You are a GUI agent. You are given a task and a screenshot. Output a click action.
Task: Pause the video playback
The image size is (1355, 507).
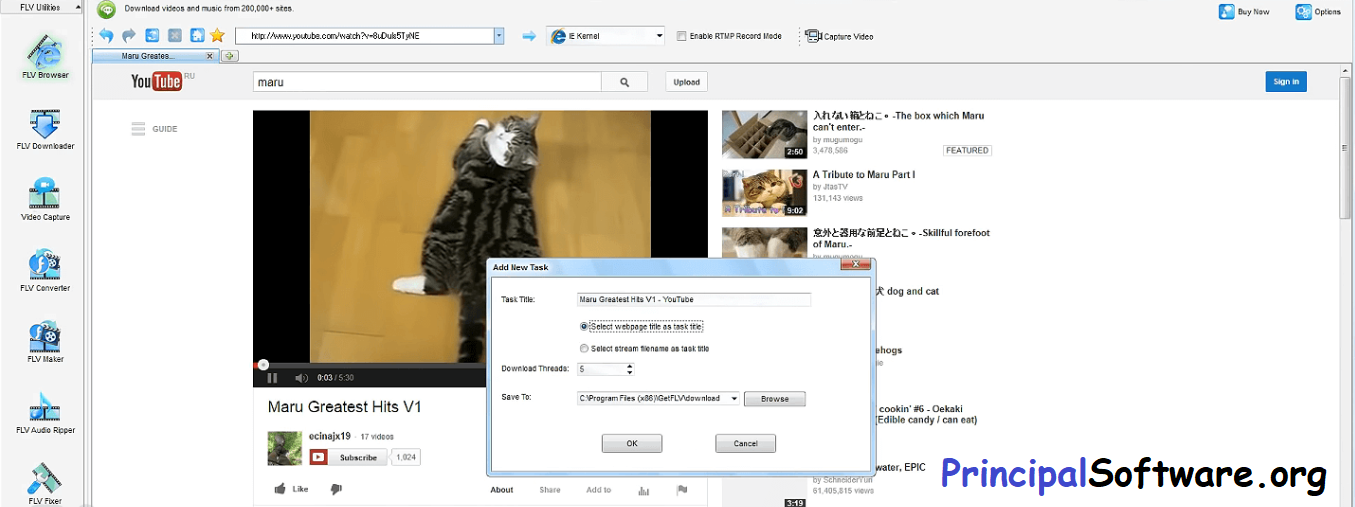point(272,378)
